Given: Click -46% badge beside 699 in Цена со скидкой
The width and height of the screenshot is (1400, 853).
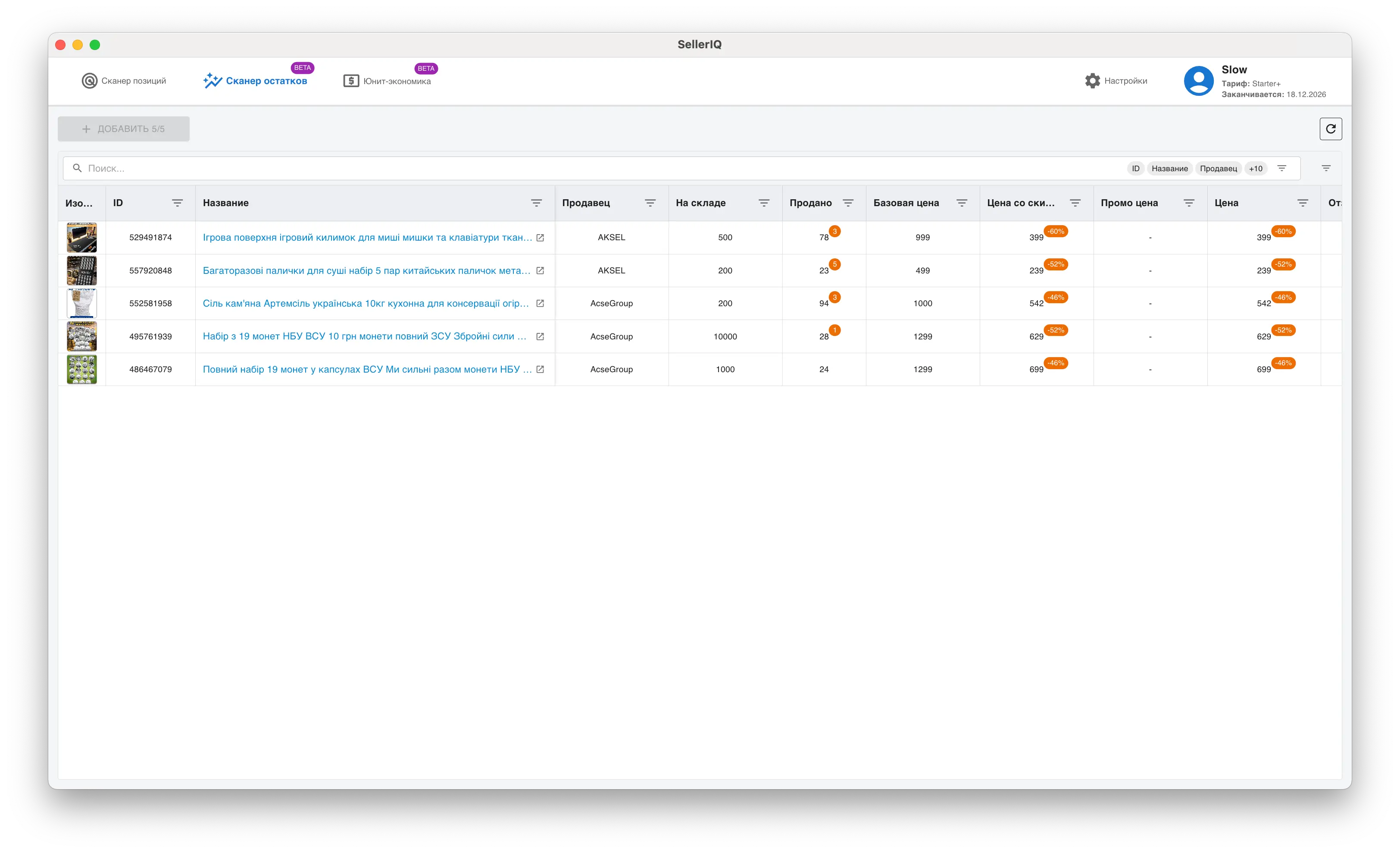Looking at the screenshot, I should click(1056, 363).
